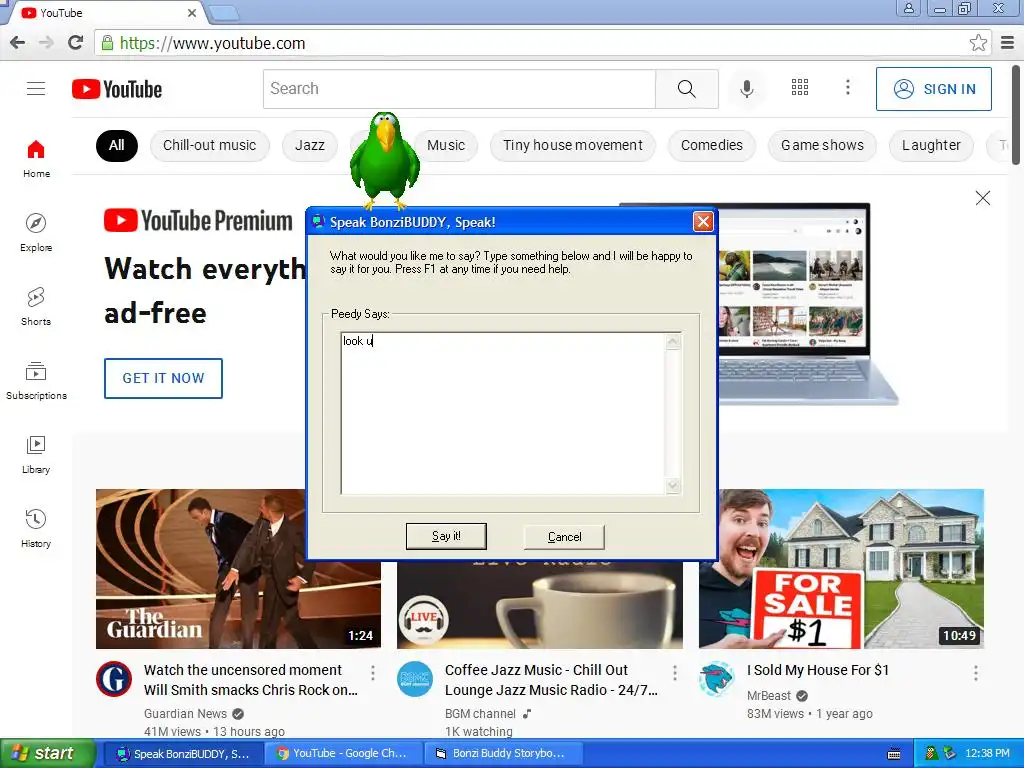Open options menu for the Will Smith video
Screen dimensions: 1024x768
coord(373,673)
